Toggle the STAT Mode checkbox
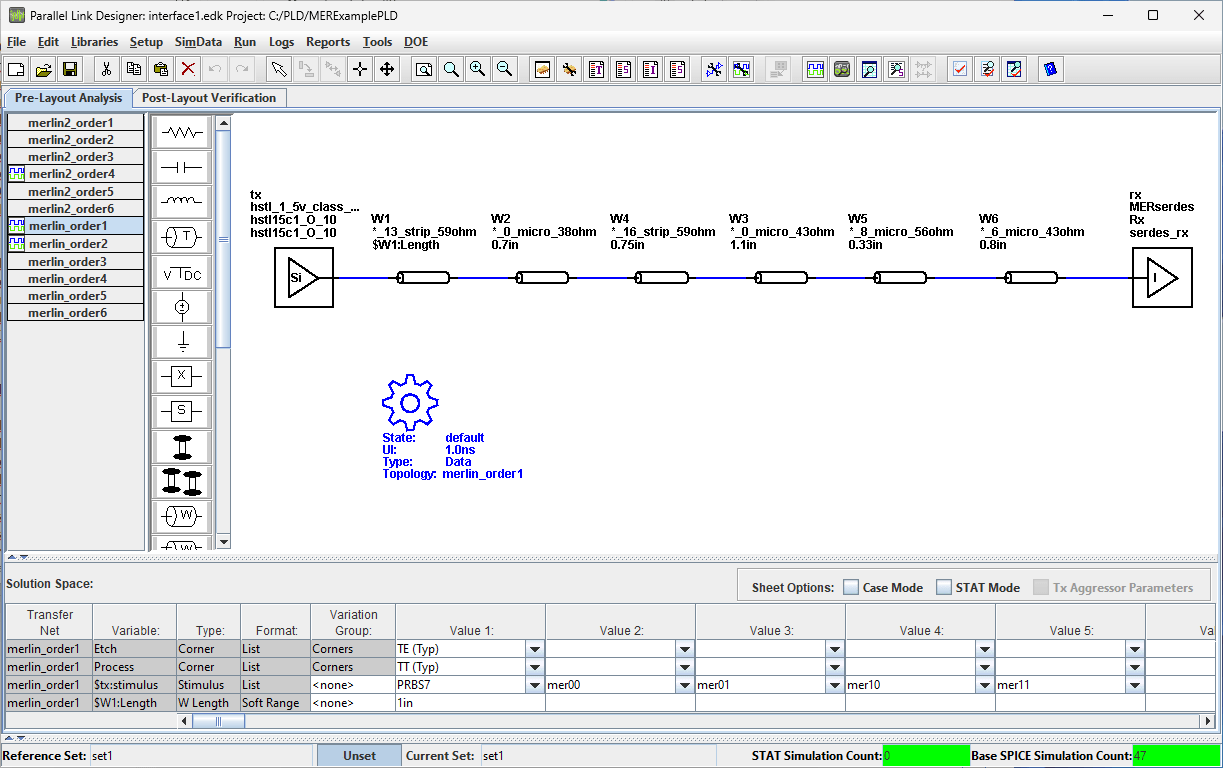 (x=944, y=588)
